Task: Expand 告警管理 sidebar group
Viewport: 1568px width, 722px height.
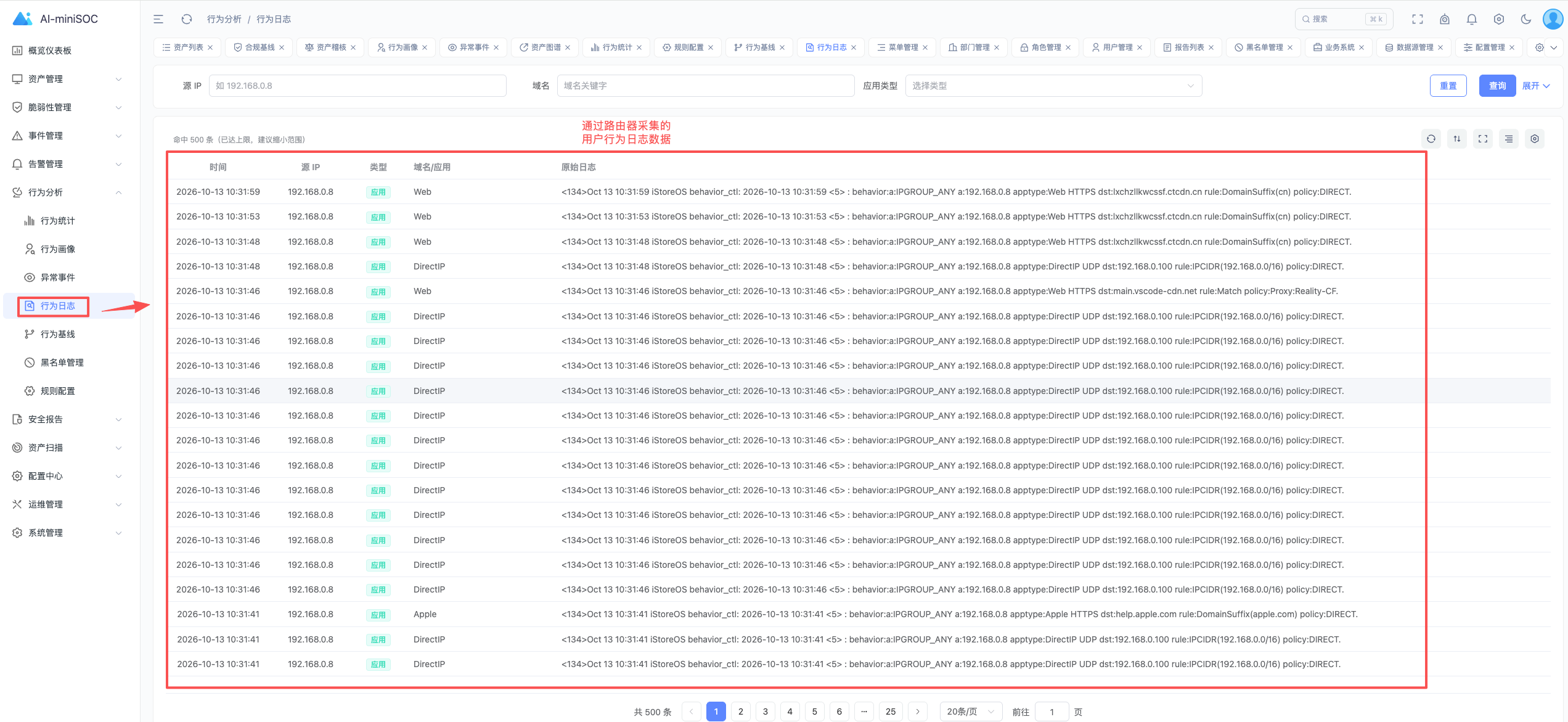Action: pos(68,164)
